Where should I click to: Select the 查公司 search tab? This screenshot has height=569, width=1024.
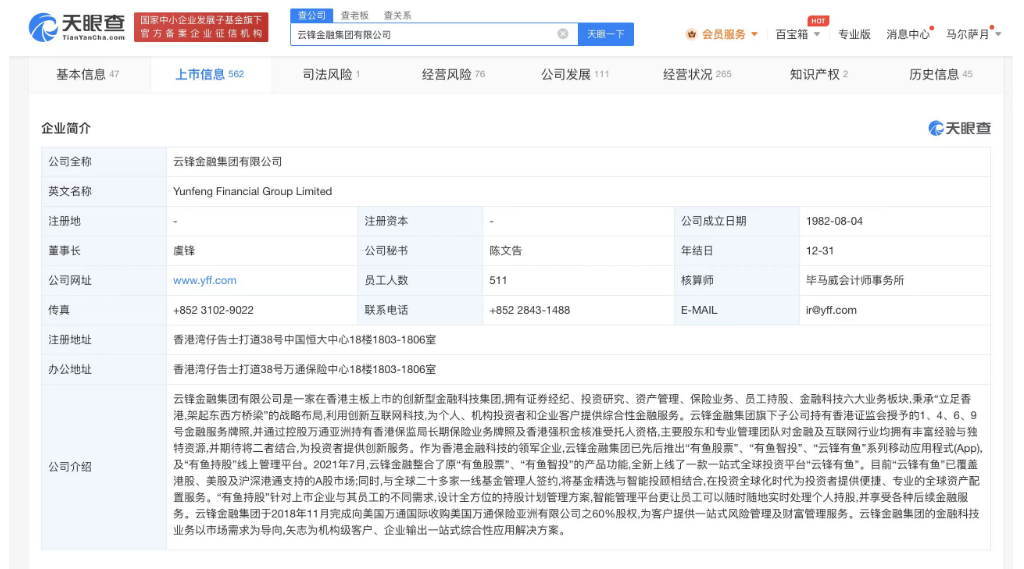[312, 15]
